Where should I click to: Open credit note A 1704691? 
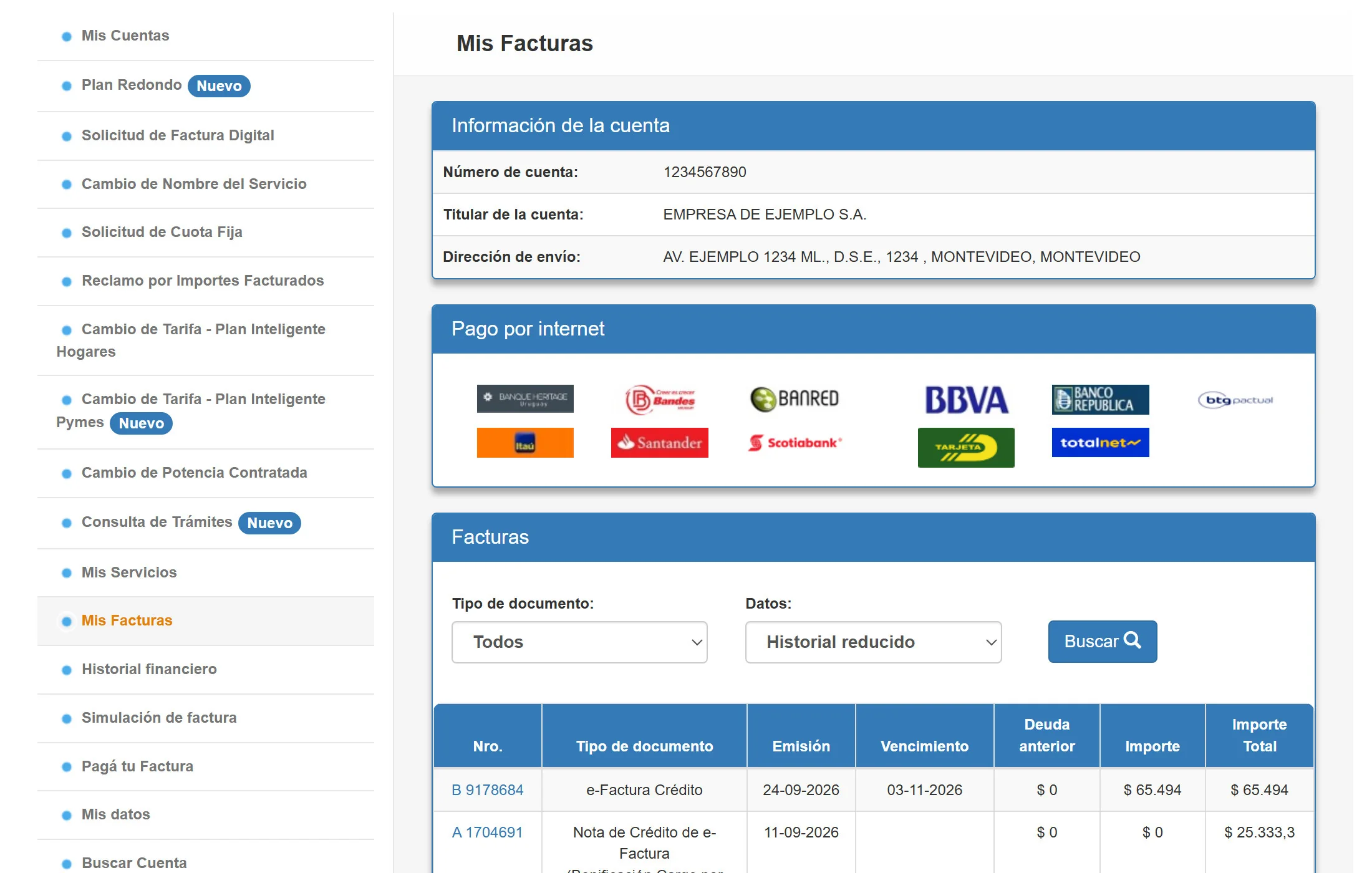tap(487, 832)
